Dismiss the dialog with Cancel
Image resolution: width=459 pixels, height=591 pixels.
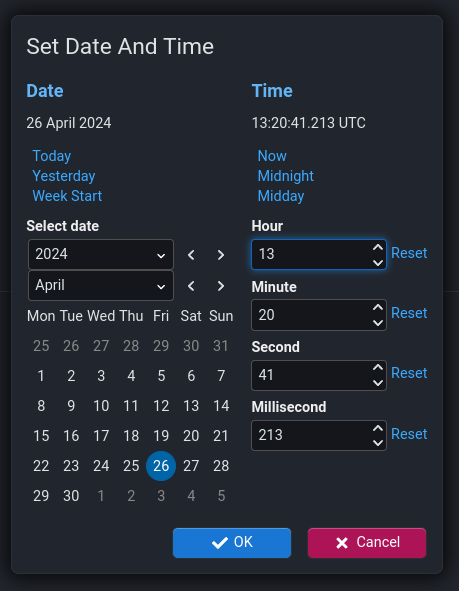point(367,543)
